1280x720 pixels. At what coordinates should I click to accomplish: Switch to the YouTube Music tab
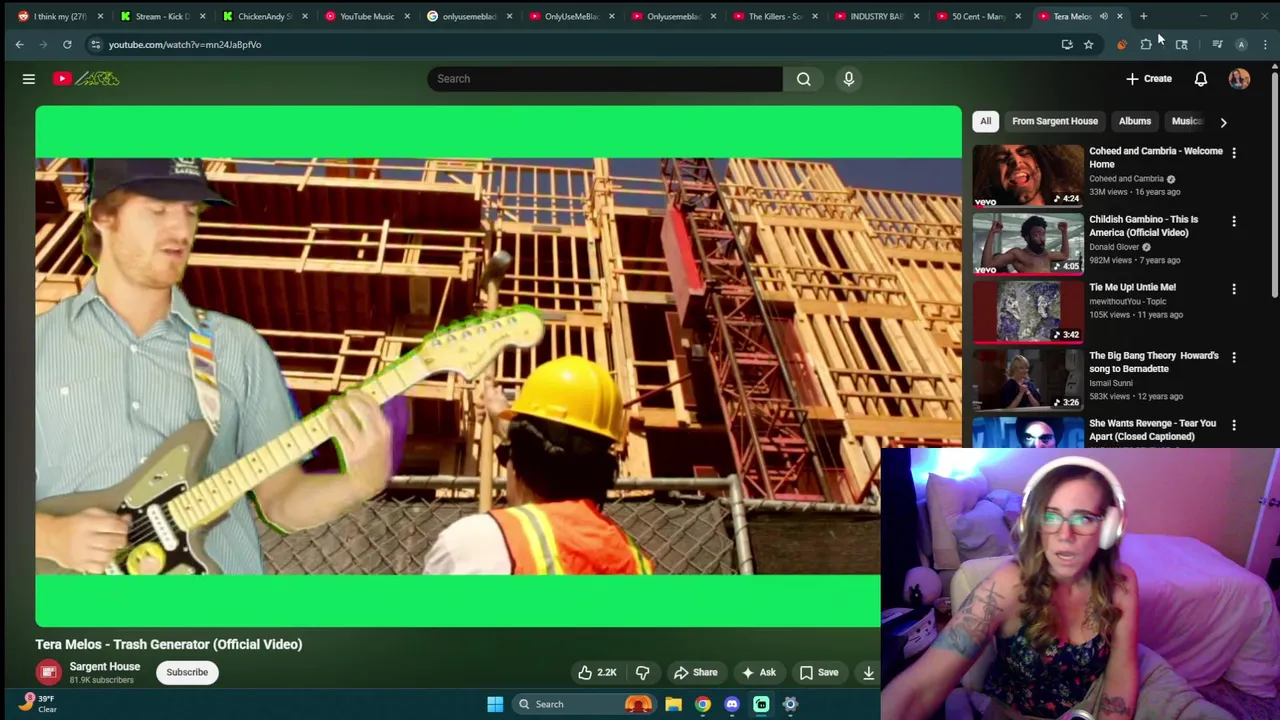coord(368,16)
